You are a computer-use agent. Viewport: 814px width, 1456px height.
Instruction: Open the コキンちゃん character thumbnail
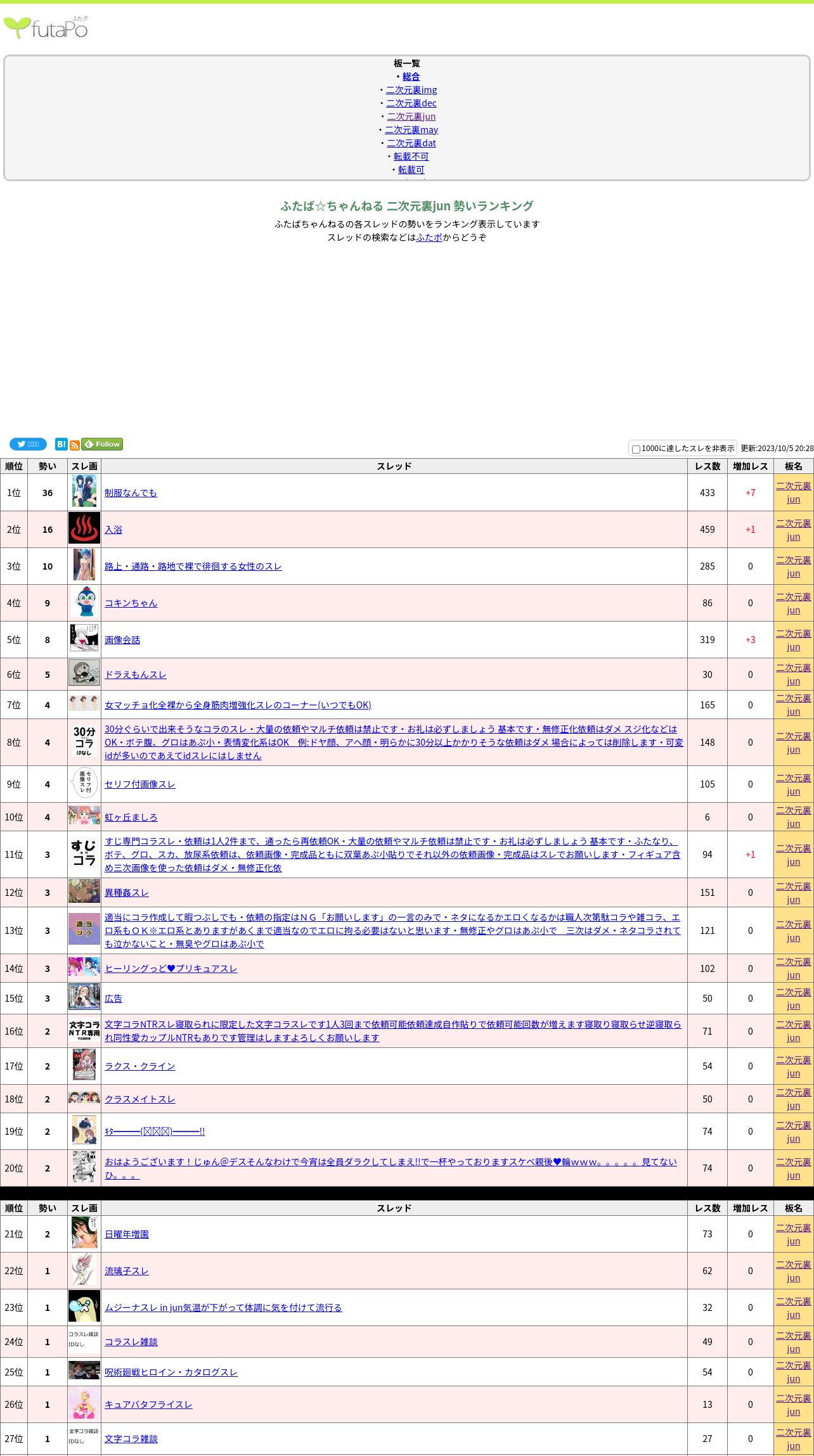coord(84,602)
